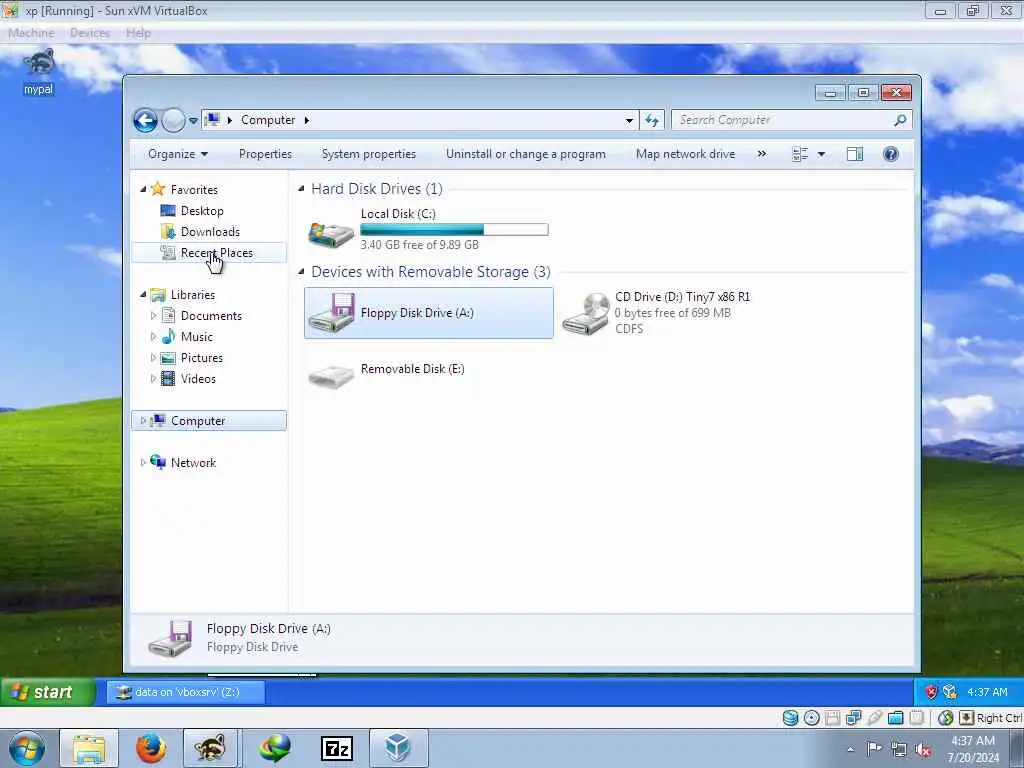This screenshot has height=768, width=1024.
Task: Select Computer in the navigation pane
Action: (209, 421)
